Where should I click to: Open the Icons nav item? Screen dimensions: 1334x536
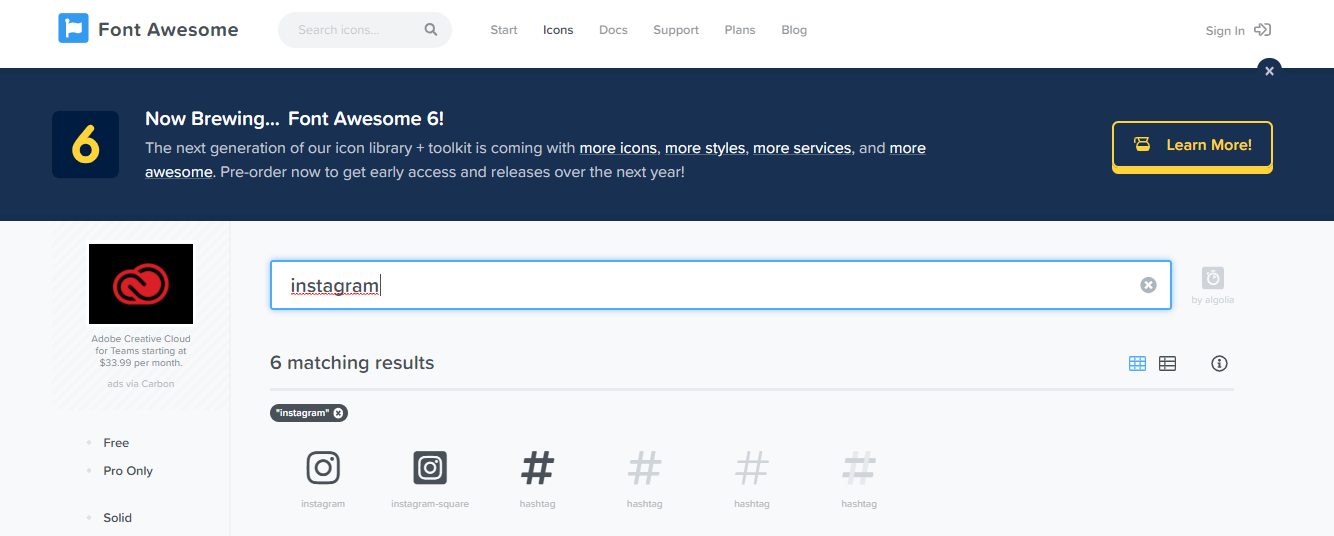point(558,30)
